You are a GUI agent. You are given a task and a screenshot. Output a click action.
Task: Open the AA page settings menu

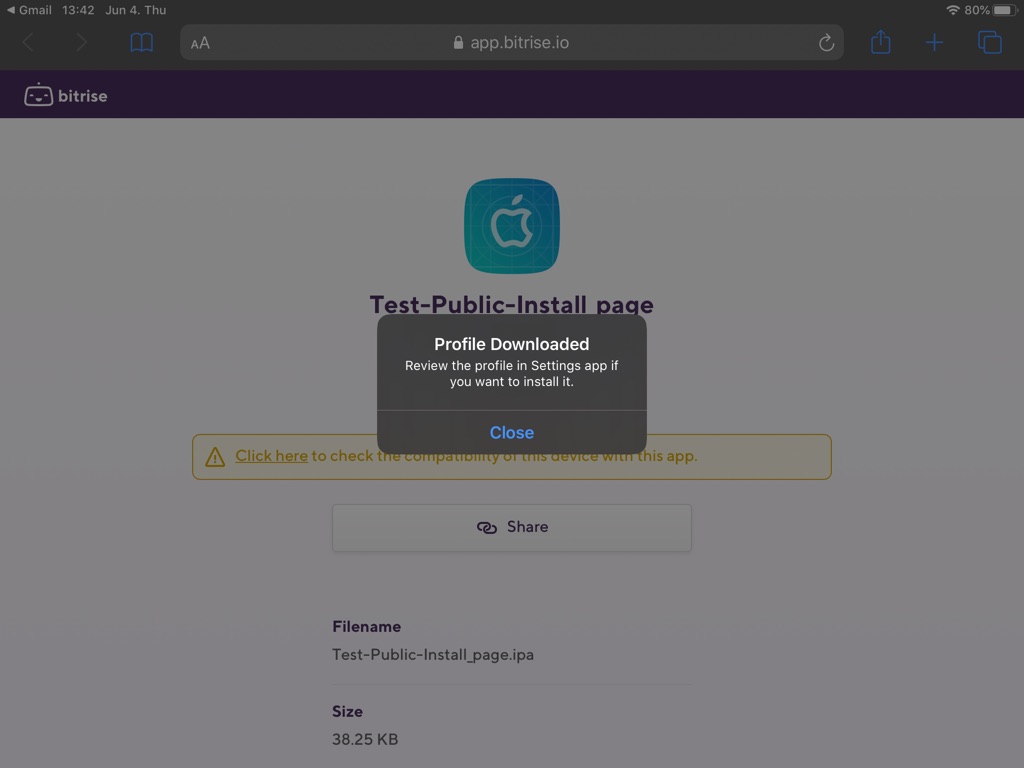[199, 43]
